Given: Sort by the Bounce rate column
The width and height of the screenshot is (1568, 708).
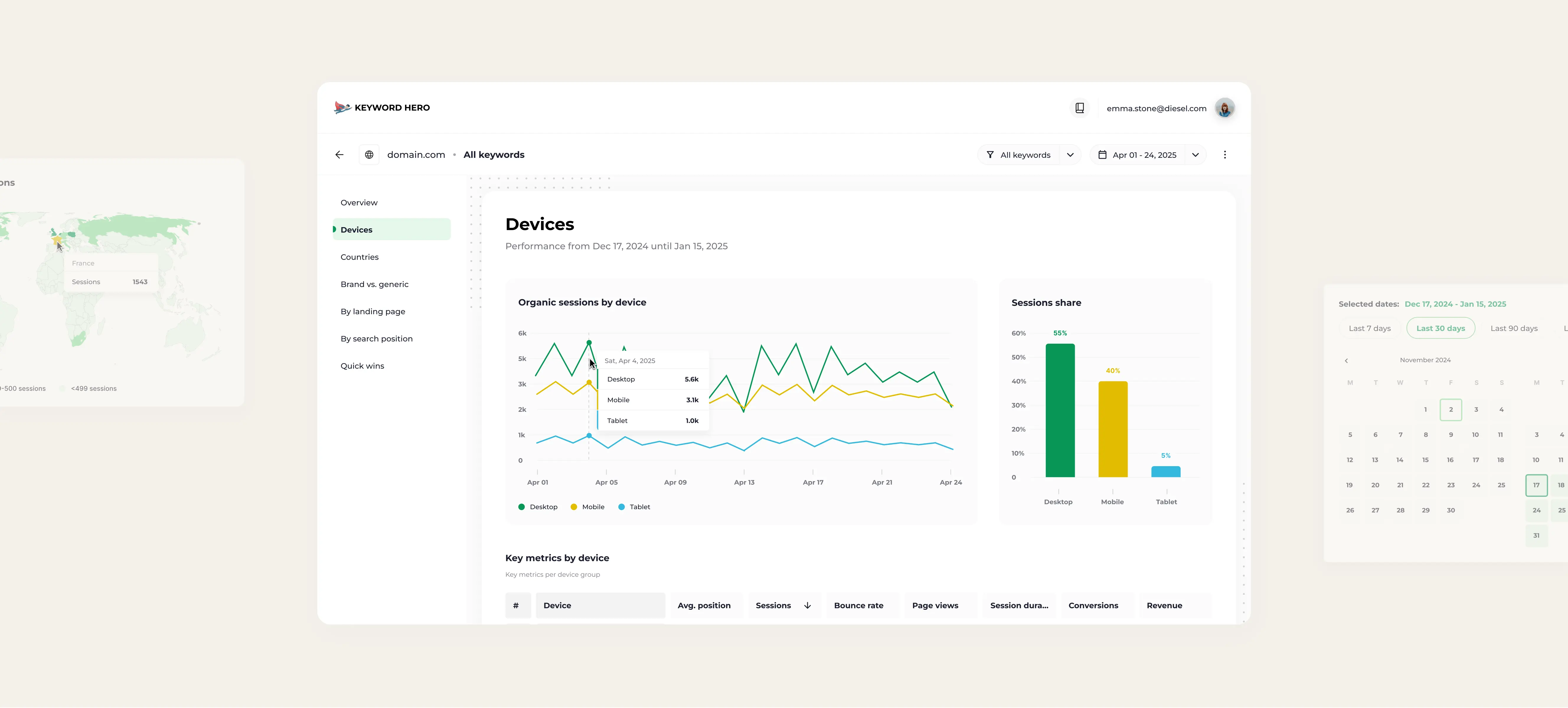Looking at the screenshot, I should pos(862,605).
